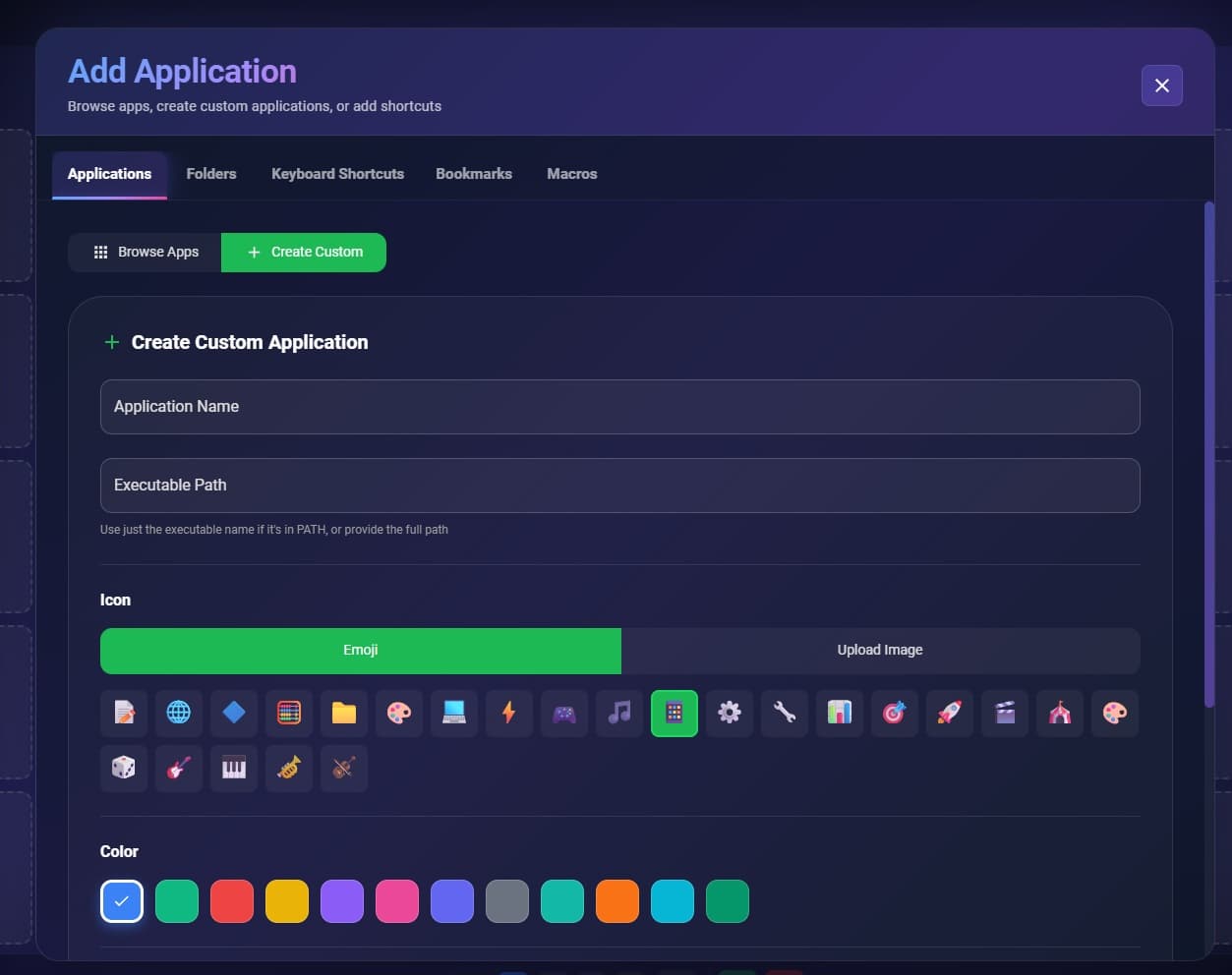Screen dimensions: 1232x975
Task: Choose the pink color swatch
Action: click(x=396, y=900)
